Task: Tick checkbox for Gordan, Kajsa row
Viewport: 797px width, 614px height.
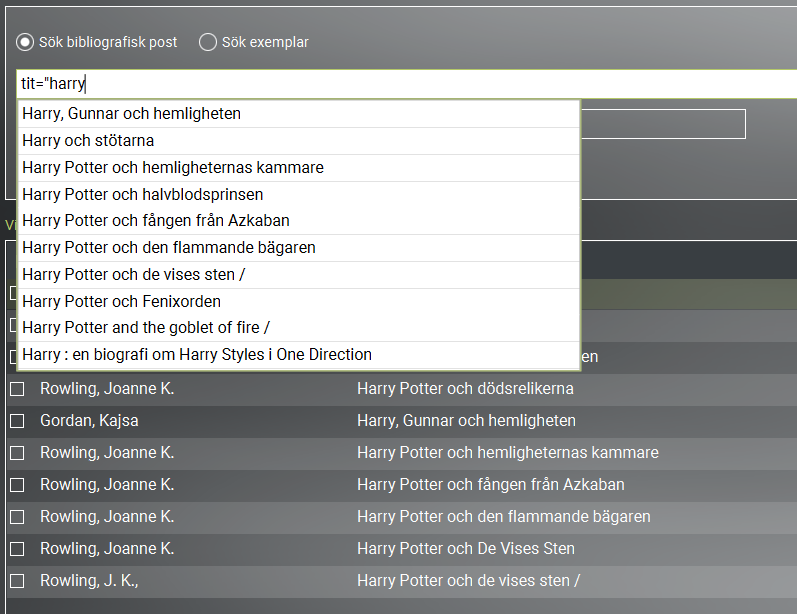Action: pos(17,421)
